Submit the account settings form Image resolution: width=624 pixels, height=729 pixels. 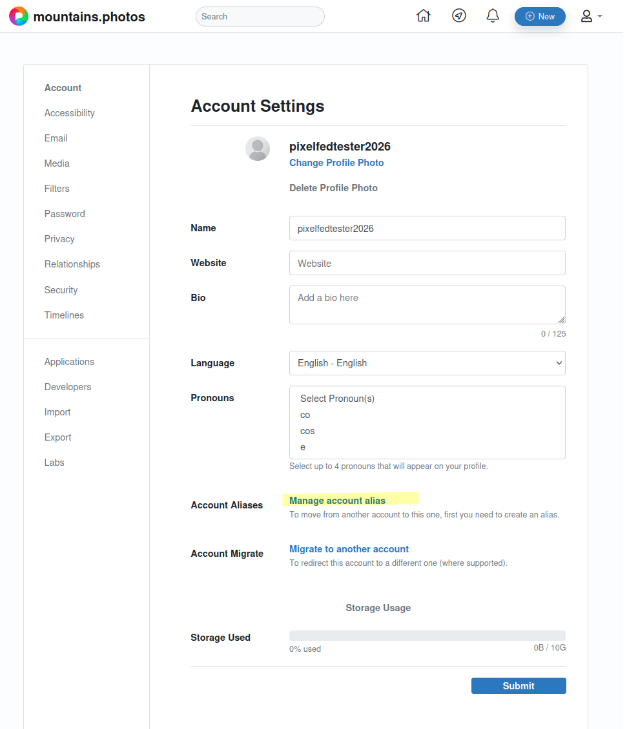[518, 686]
